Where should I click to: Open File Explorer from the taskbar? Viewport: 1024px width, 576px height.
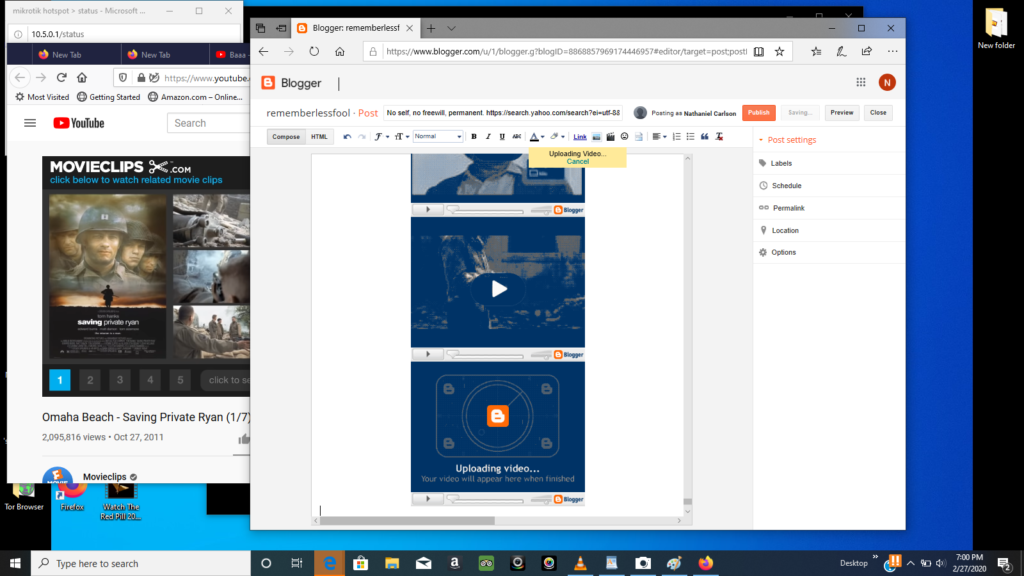click(392, 563)
